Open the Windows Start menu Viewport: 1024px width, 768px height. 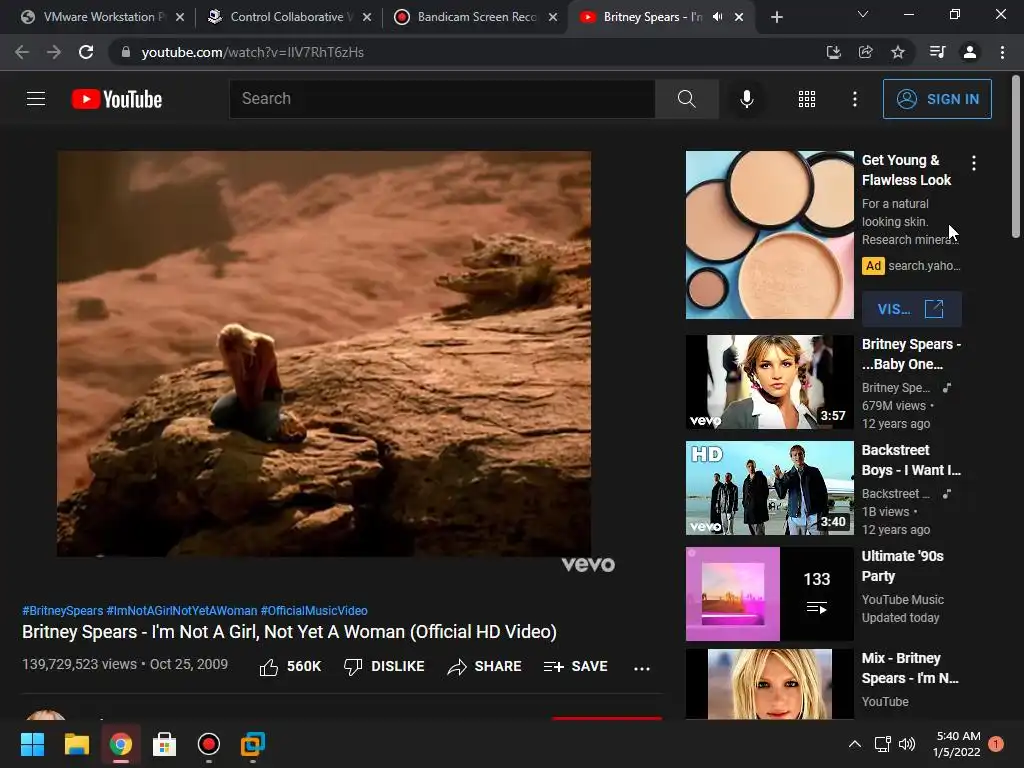[x=33, y=744]
